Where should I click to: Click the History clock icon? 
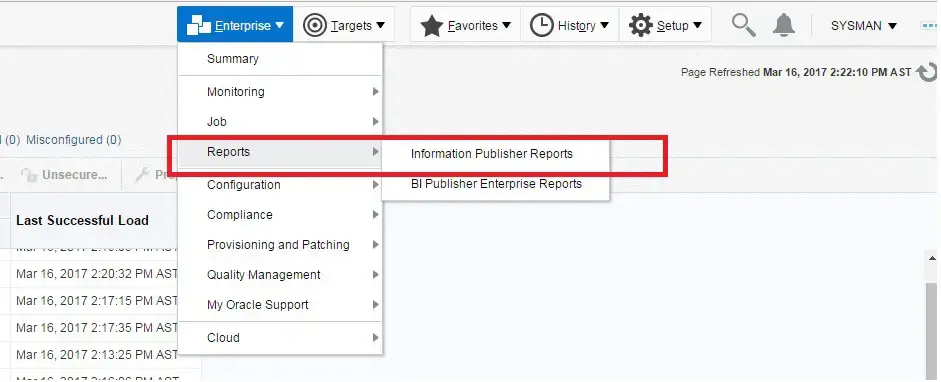(542, 26)
